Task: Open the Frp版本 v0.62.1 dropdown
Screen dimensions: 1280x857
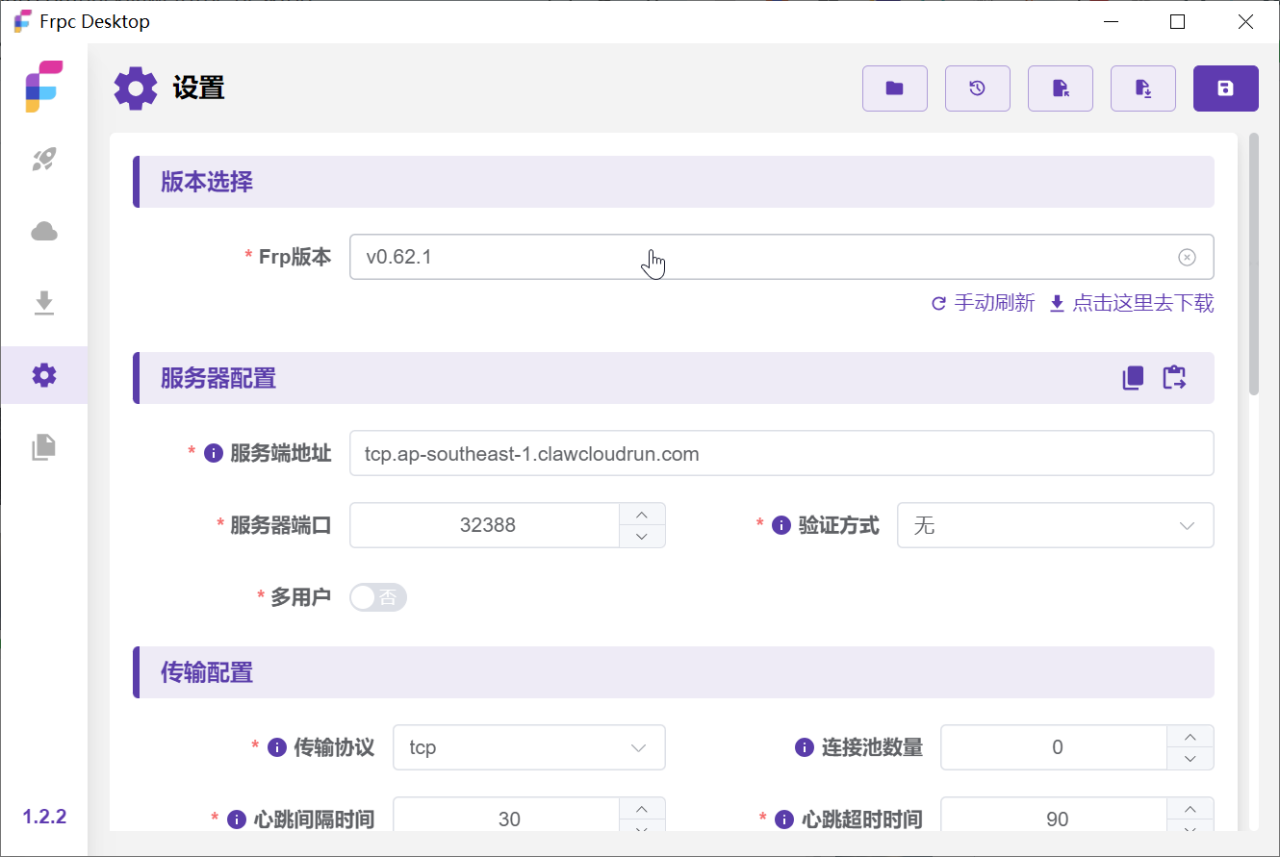Action: pyautogui.click(x=781, y=257)
